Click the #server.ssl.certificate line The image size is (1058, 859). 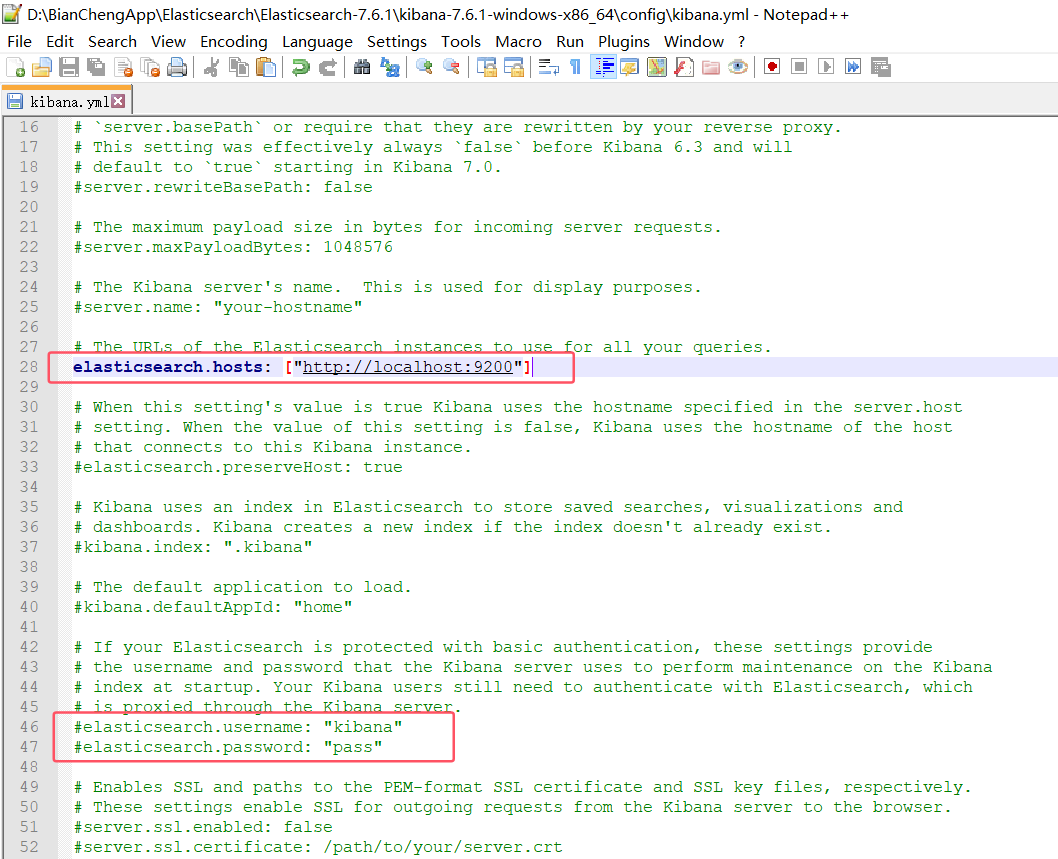[318, 847]
